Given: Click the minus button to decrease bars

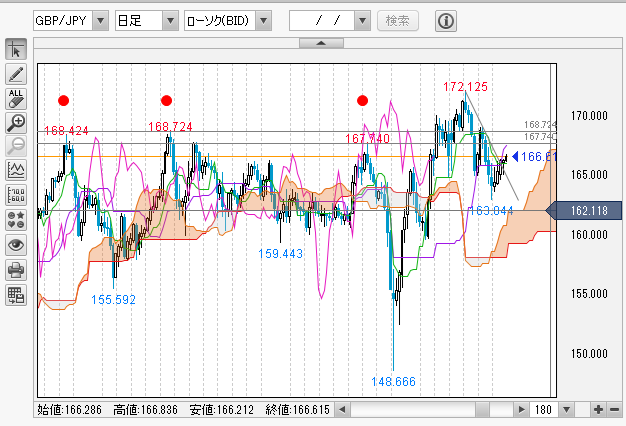Looking at the screenshot, I should tap(614, 410).
